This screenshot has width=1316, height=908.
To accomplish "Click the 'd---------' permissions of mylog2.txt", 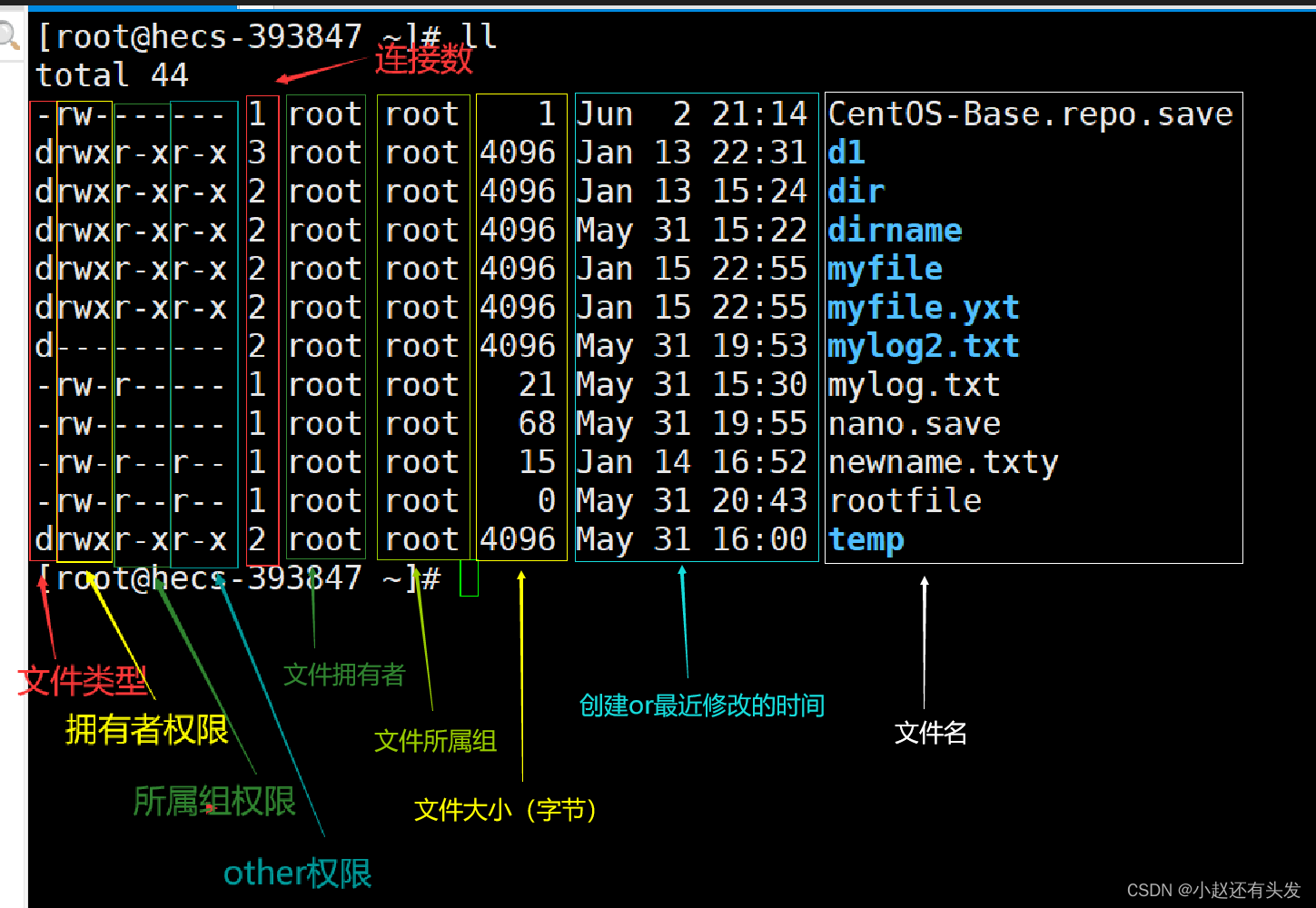I will point(132,347).
